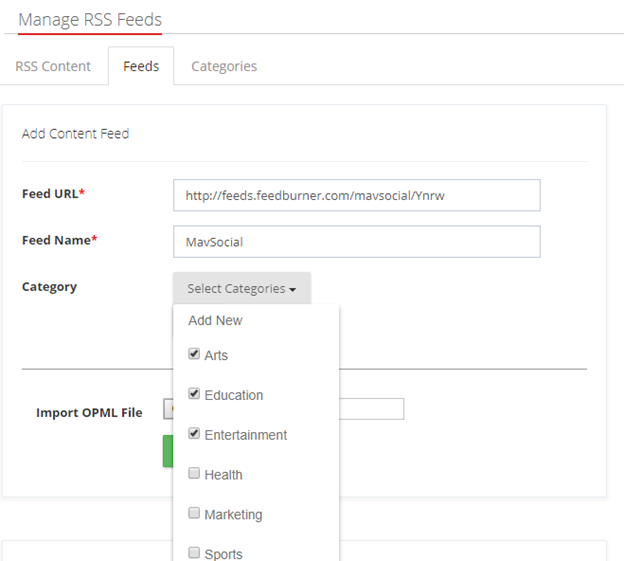
Task: Open the Feeds tab
Action: (x=141, y=66)
